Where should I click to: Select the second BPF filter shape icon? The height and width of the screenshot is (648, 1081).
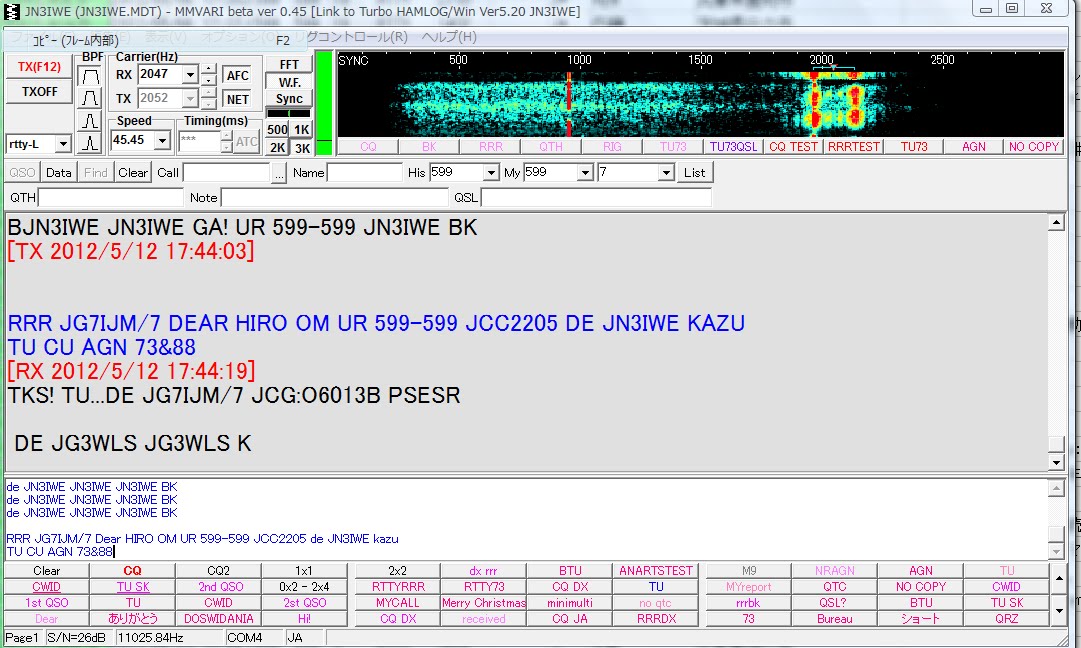(x=90, y=99)
